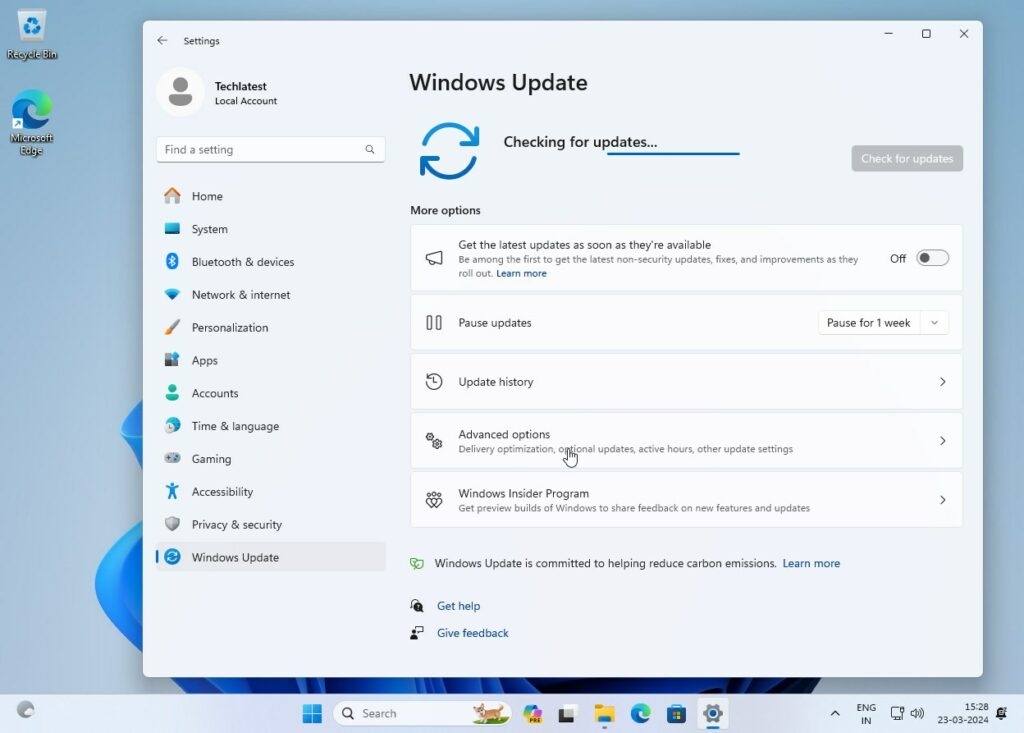Enable get the latest updates toggle
Screen dimensions: 1024x733
tap(932, 258)
